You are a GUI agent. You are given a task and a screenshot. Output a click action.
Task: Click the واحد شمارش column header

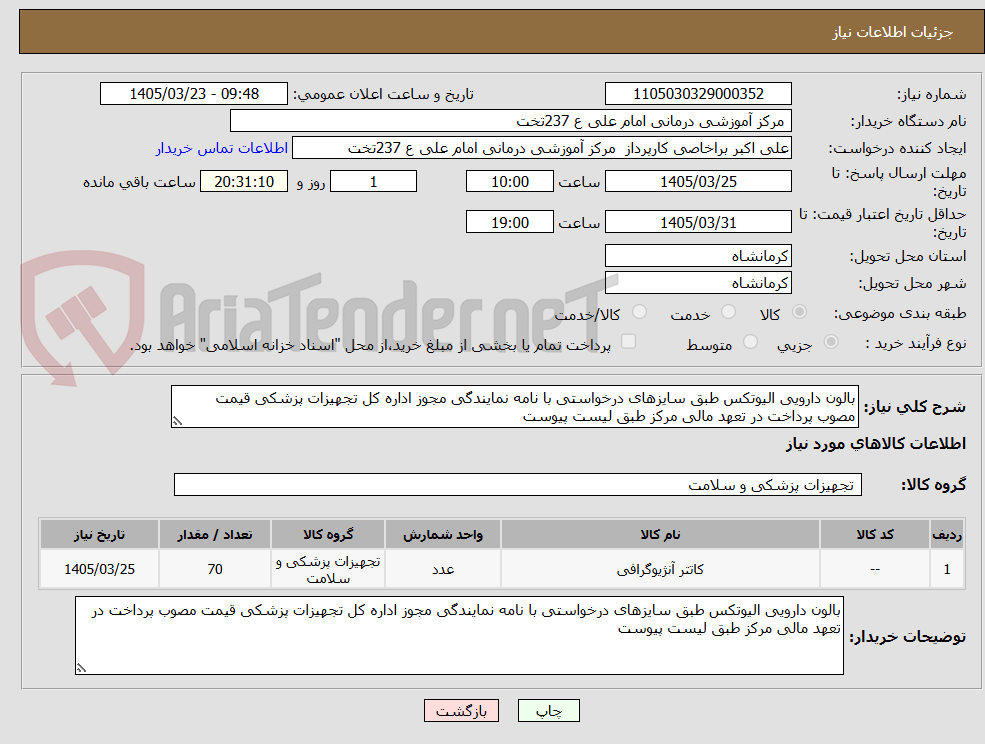click(442, 534)
